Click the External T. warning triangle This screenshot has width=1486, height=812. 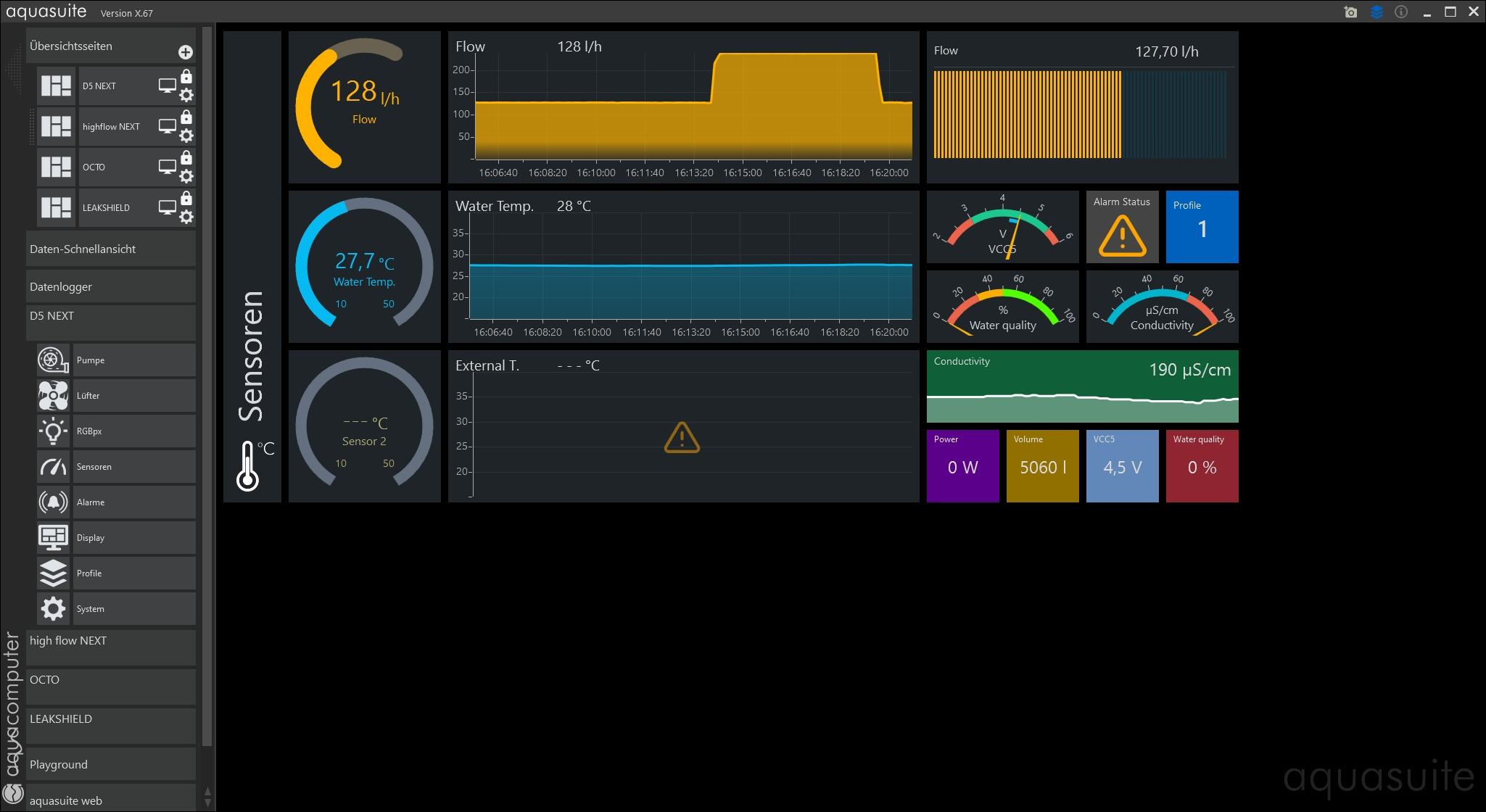point(682,438)
